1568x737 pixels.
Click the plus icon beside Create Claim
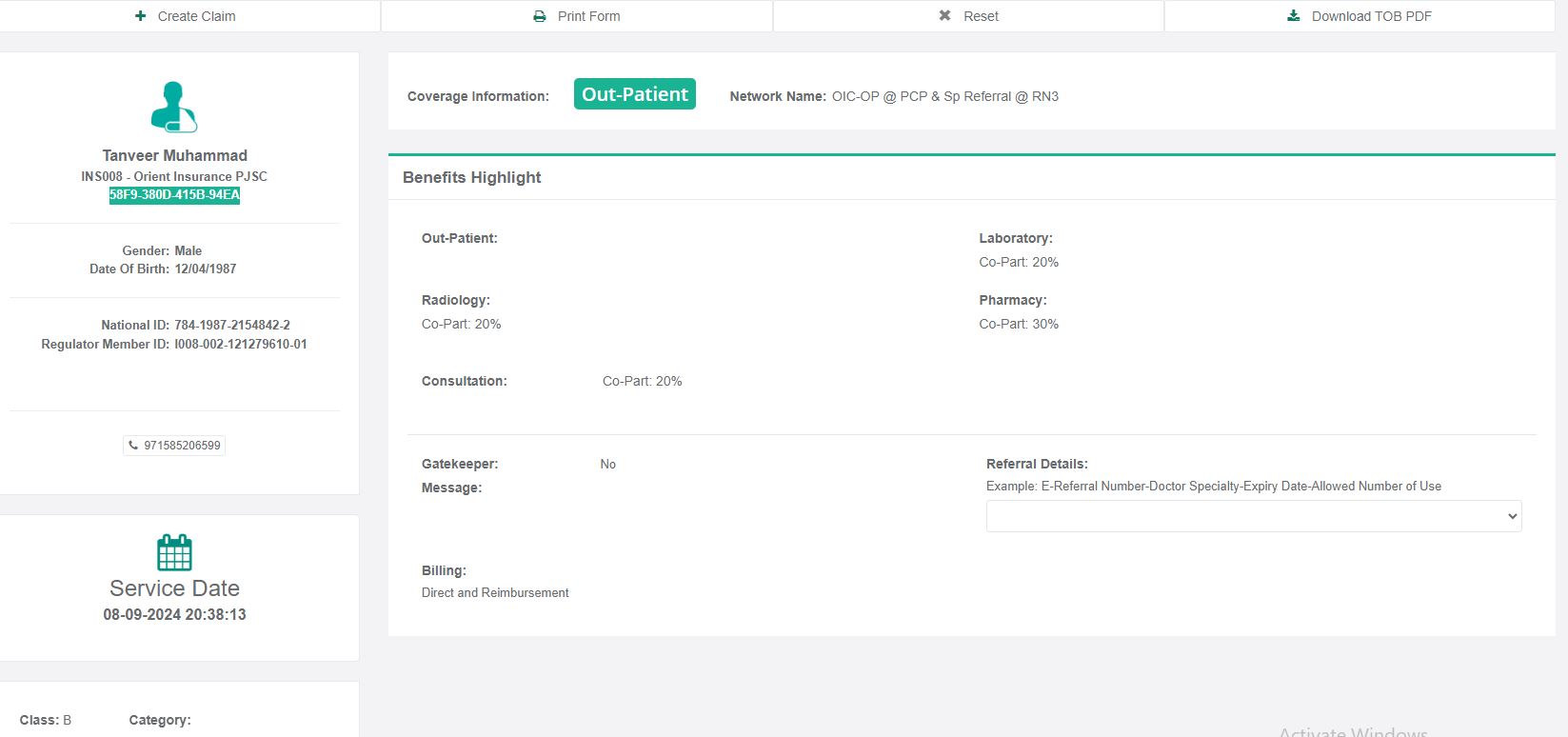[x=141, y=16]
